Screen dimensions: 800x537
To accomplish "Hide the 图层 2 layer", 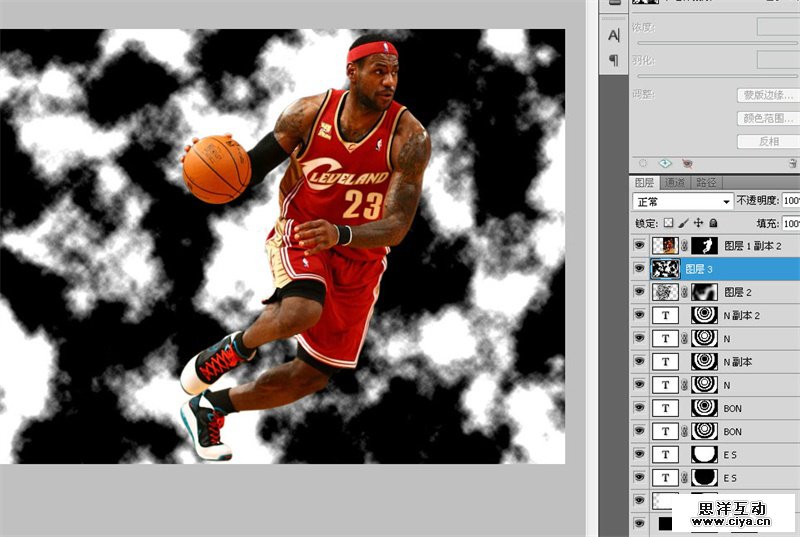I will pos(640,292).
